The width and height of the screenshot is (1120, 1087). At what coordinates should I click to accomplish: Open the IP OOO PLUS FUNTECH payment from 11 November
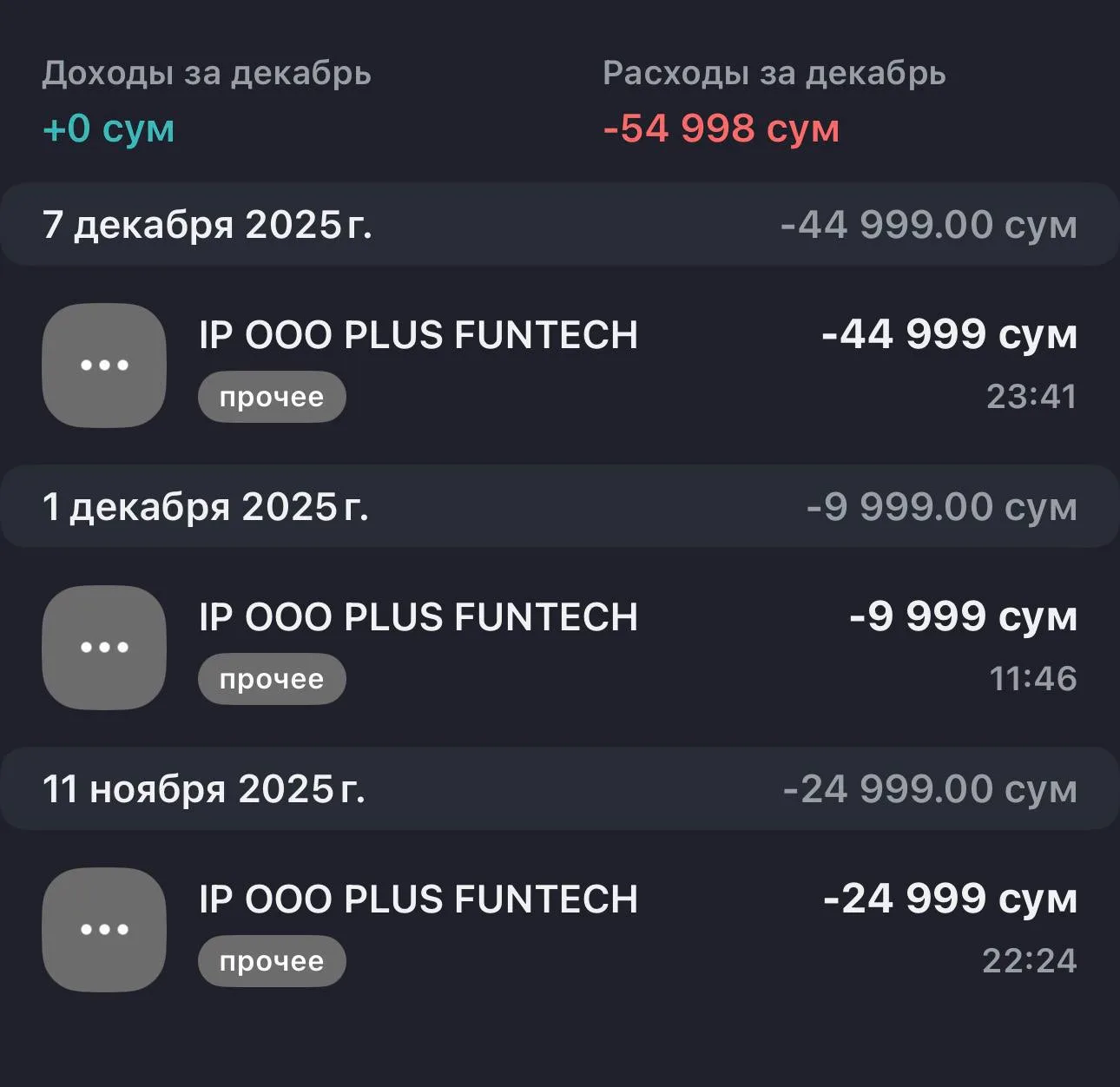pyautogui.click(x=418, y=899)
